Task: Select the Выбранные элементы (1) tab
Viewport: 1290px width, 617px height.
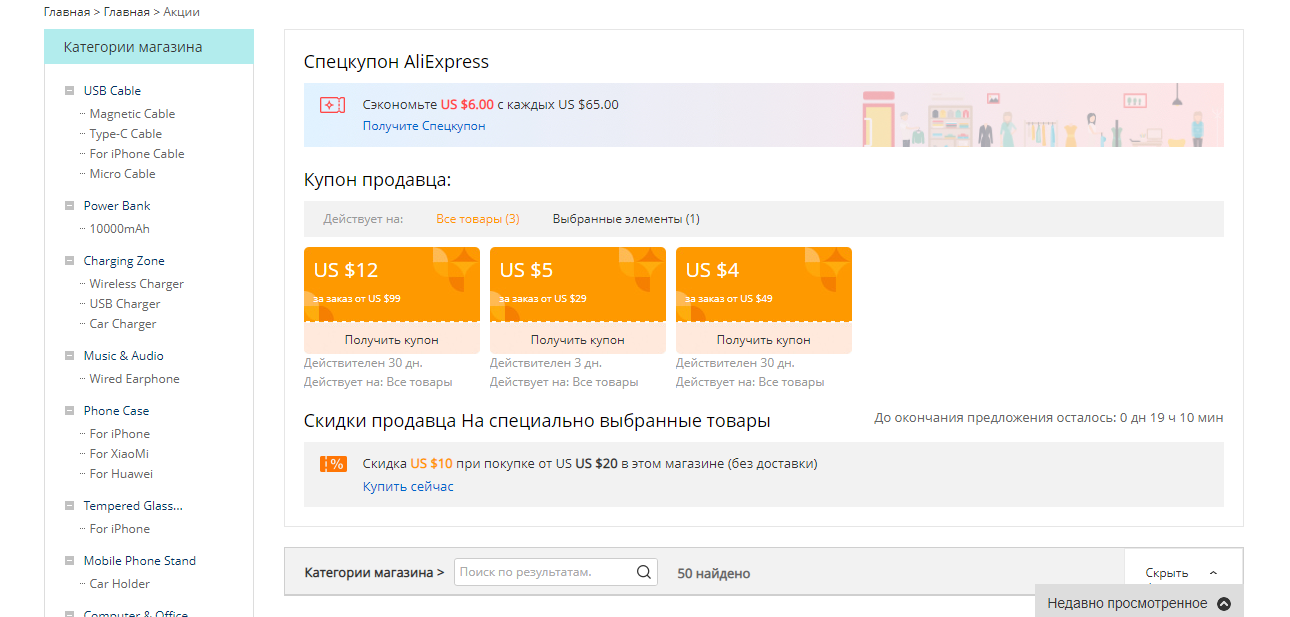Action: pos(626,219)
